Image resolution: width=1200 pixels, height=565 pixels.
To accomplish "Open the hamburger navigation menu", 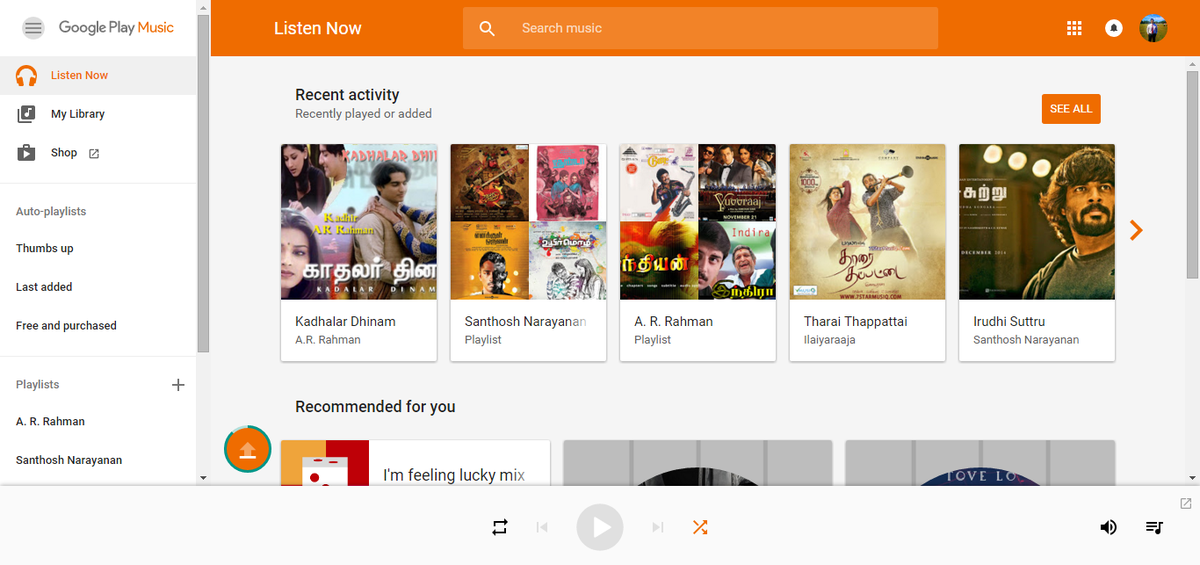I will click(33, 28).
